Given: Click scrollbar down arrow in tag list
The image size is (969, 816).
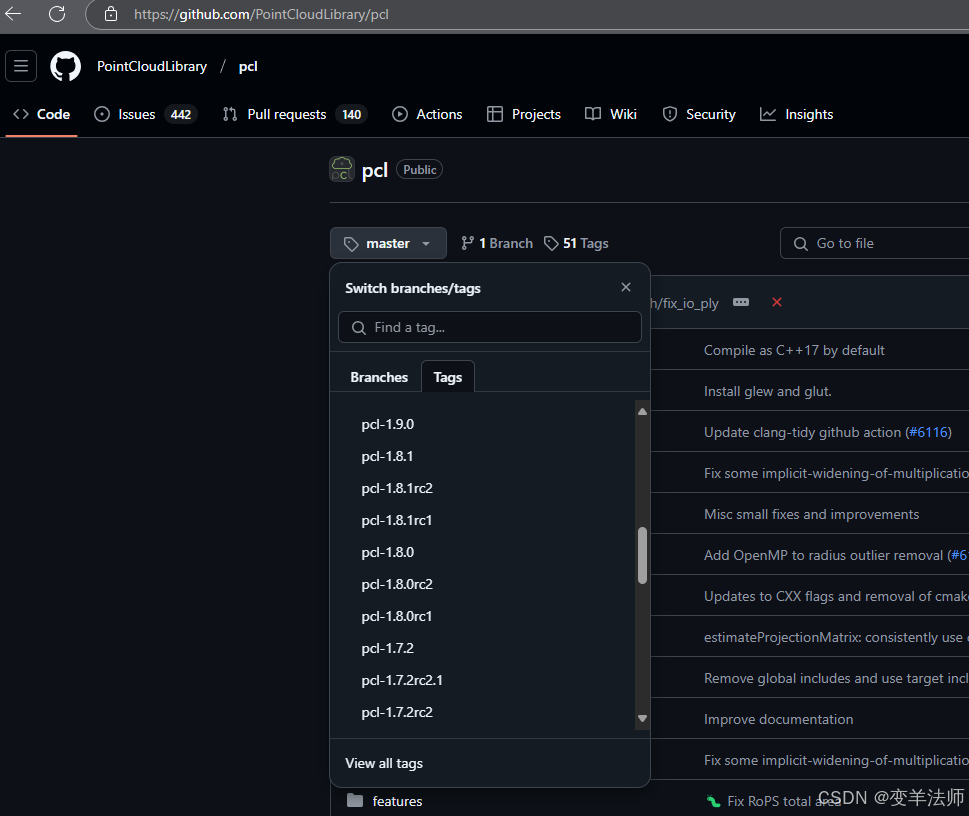Looking at the screenshot, I should coord(643,718).
